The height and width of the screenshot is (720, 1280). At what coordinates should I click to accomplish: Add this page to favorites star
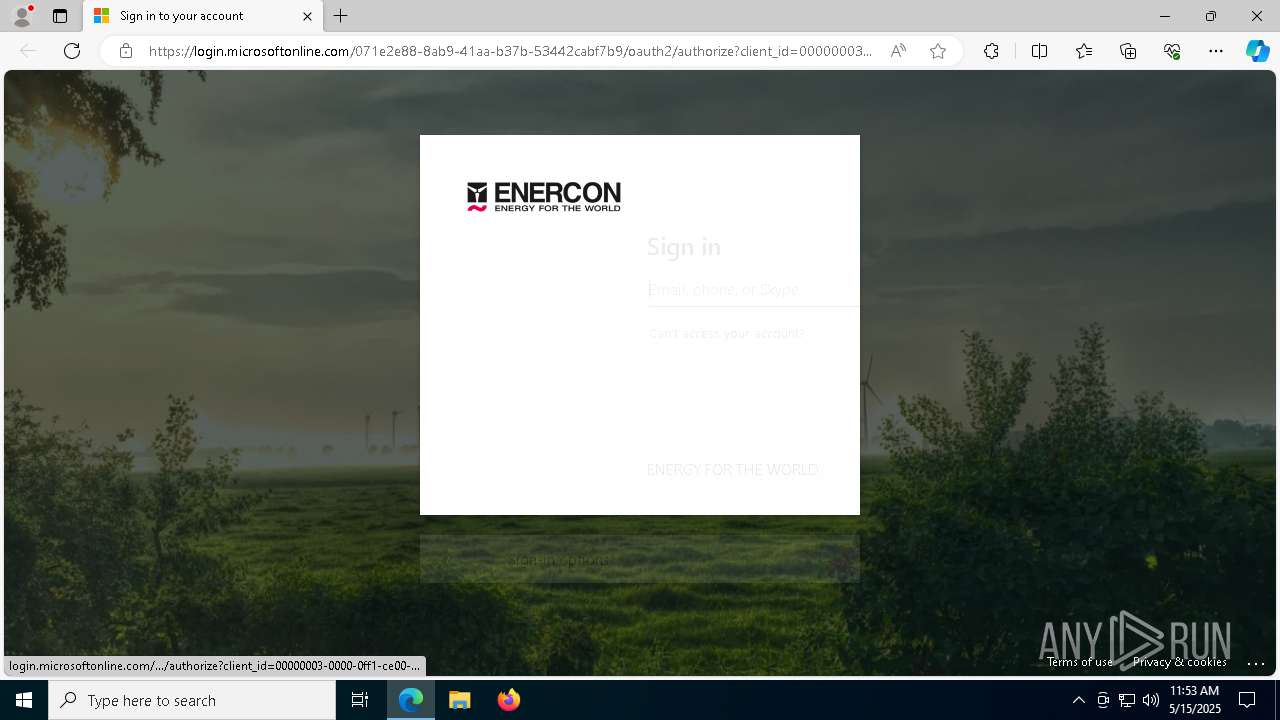(938, 51)
